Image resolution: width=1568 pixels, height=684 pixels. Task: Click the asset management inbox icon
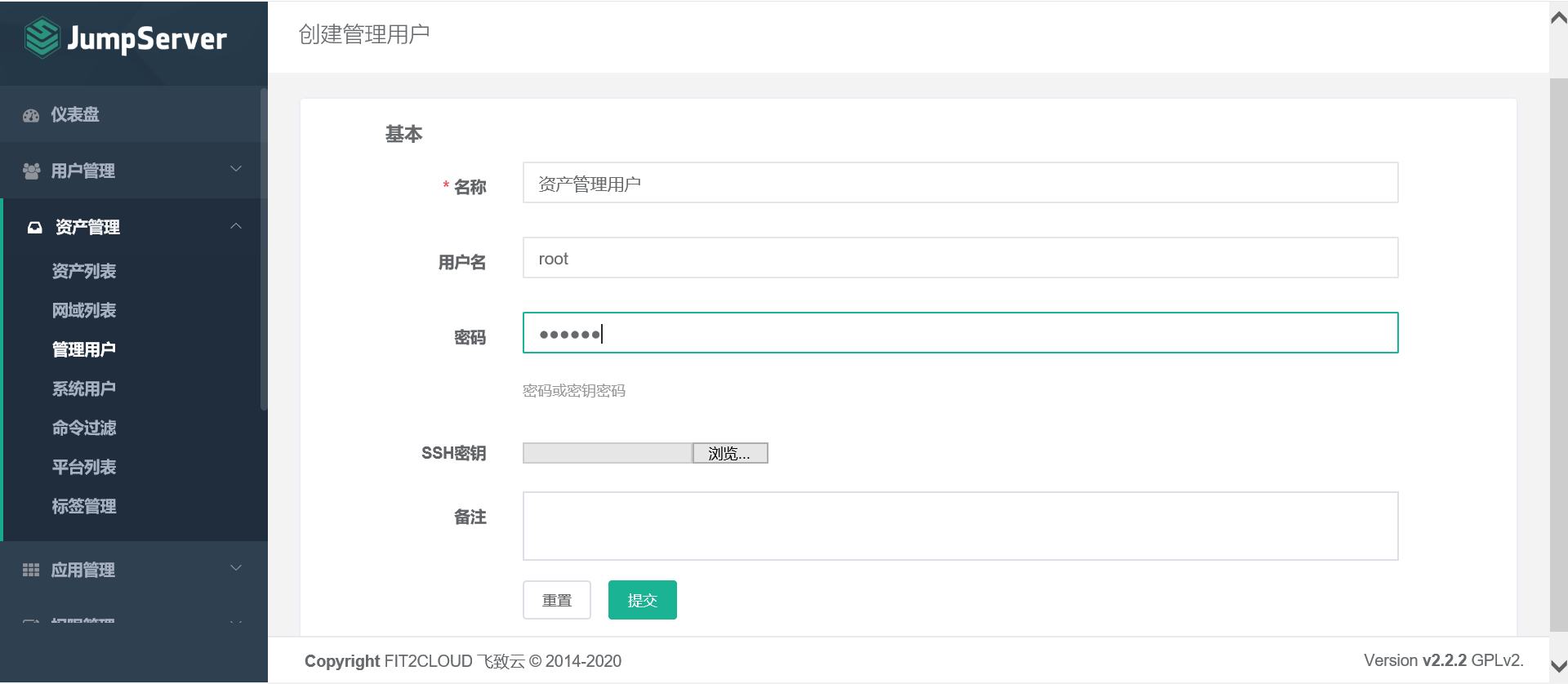tap(34, 227)
